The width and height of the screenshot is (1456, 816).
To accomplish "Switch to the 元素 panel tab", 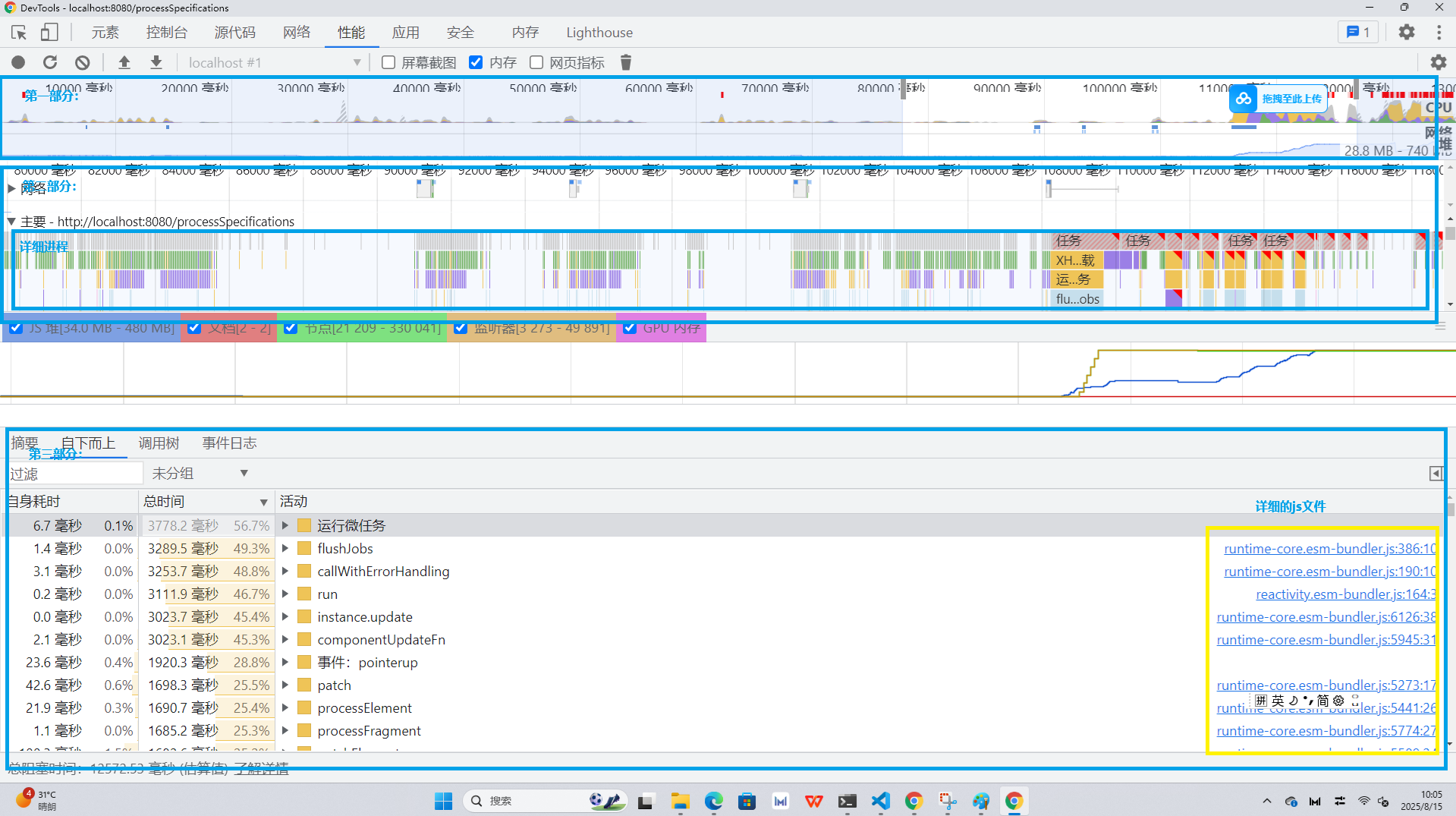I will tap(105, 33).
